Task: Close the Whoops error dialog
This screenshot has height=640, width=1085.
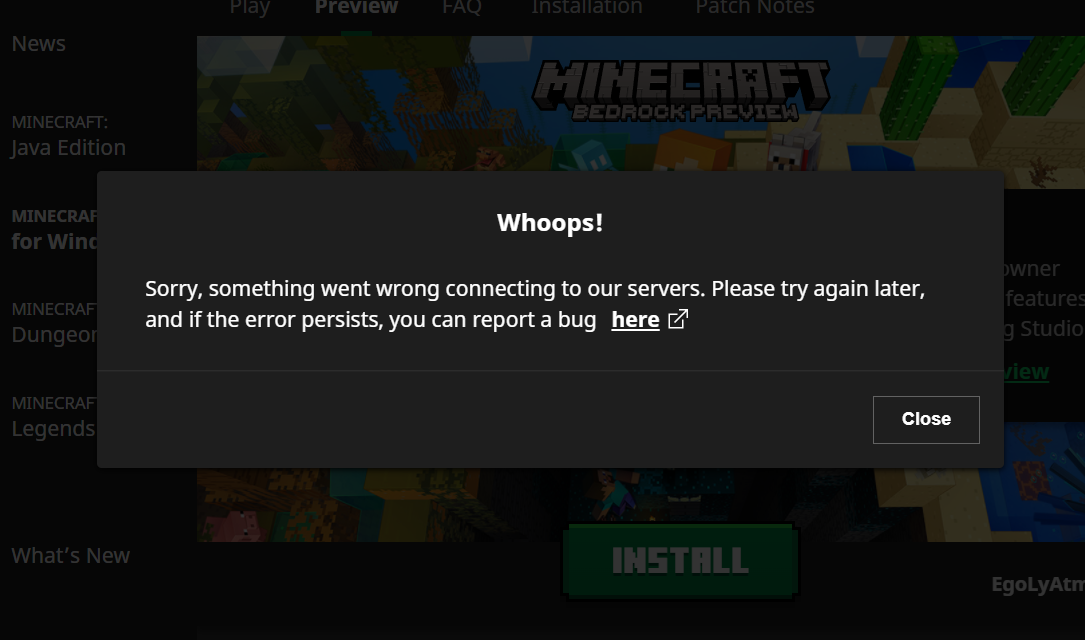Action: pyautogui.click(x=926, y=419)
